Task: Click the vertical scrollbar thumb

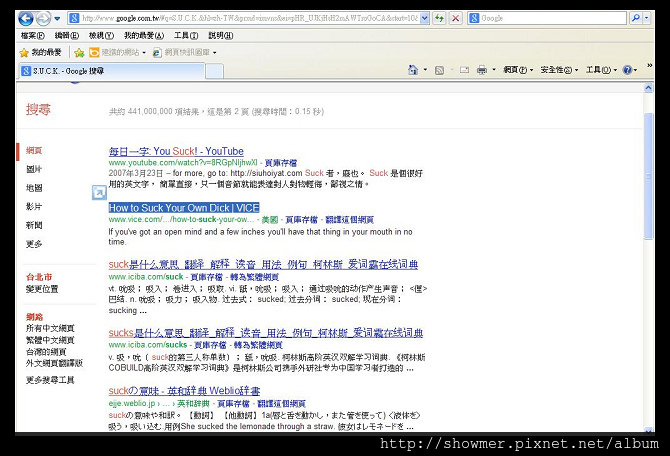Action: (x=648, y=176)
